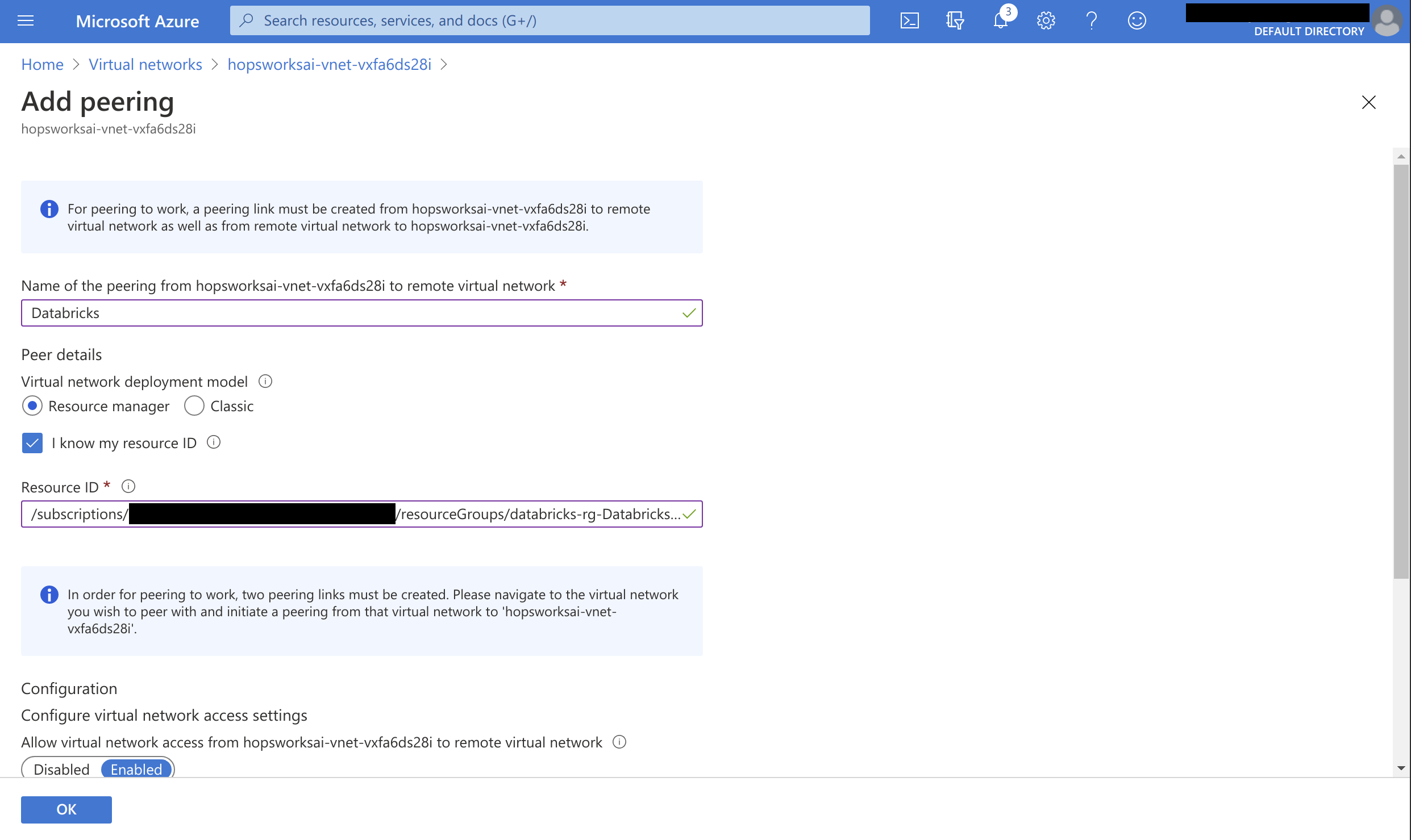This screenshot has height=840, width=1411.
Task: Select the Classic deployment model
Action: pos(194,406)
